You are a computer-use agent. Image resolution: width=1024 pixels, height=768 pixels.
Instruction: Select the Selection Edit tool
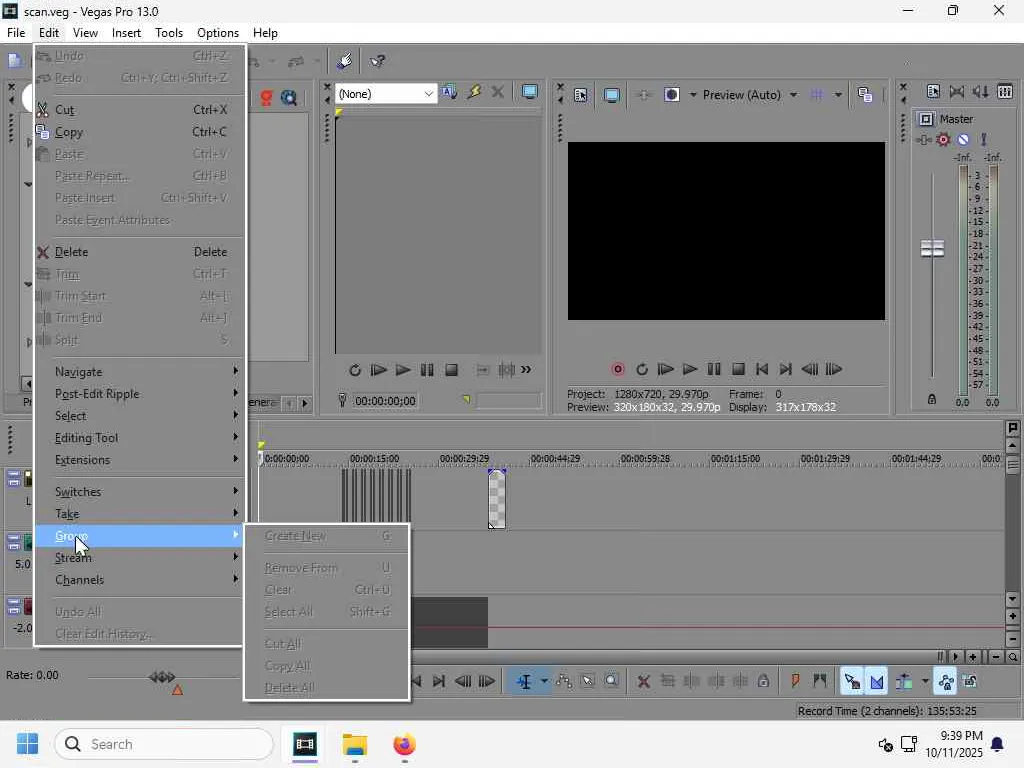[x=588, y=681]
